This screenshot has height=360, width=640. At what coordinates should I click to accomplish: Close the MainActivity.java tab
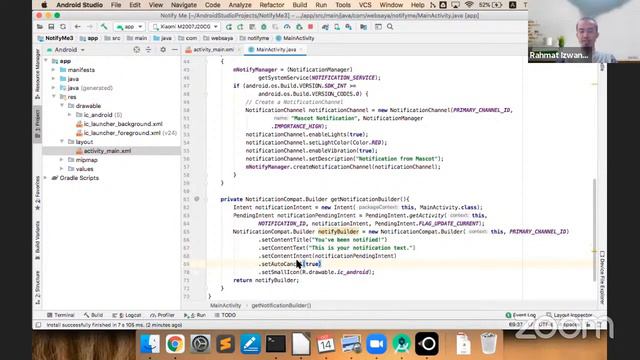click(x=301, y=50)
